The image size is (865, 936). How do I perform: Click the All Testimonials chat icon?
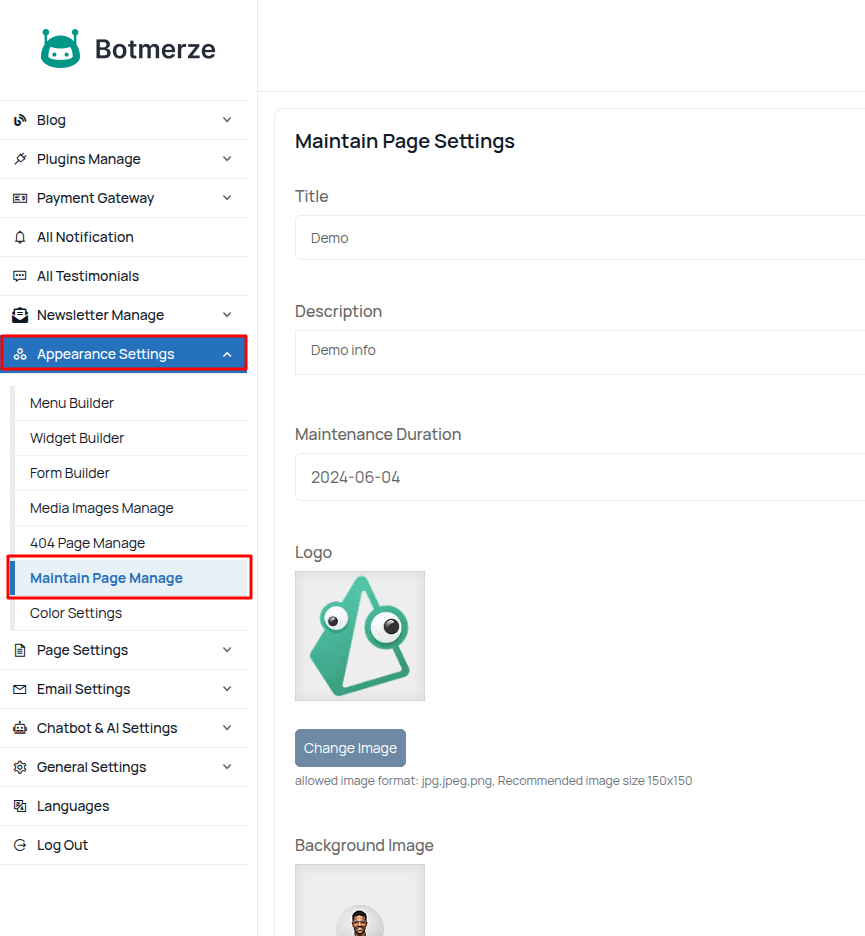pos(20,276)
